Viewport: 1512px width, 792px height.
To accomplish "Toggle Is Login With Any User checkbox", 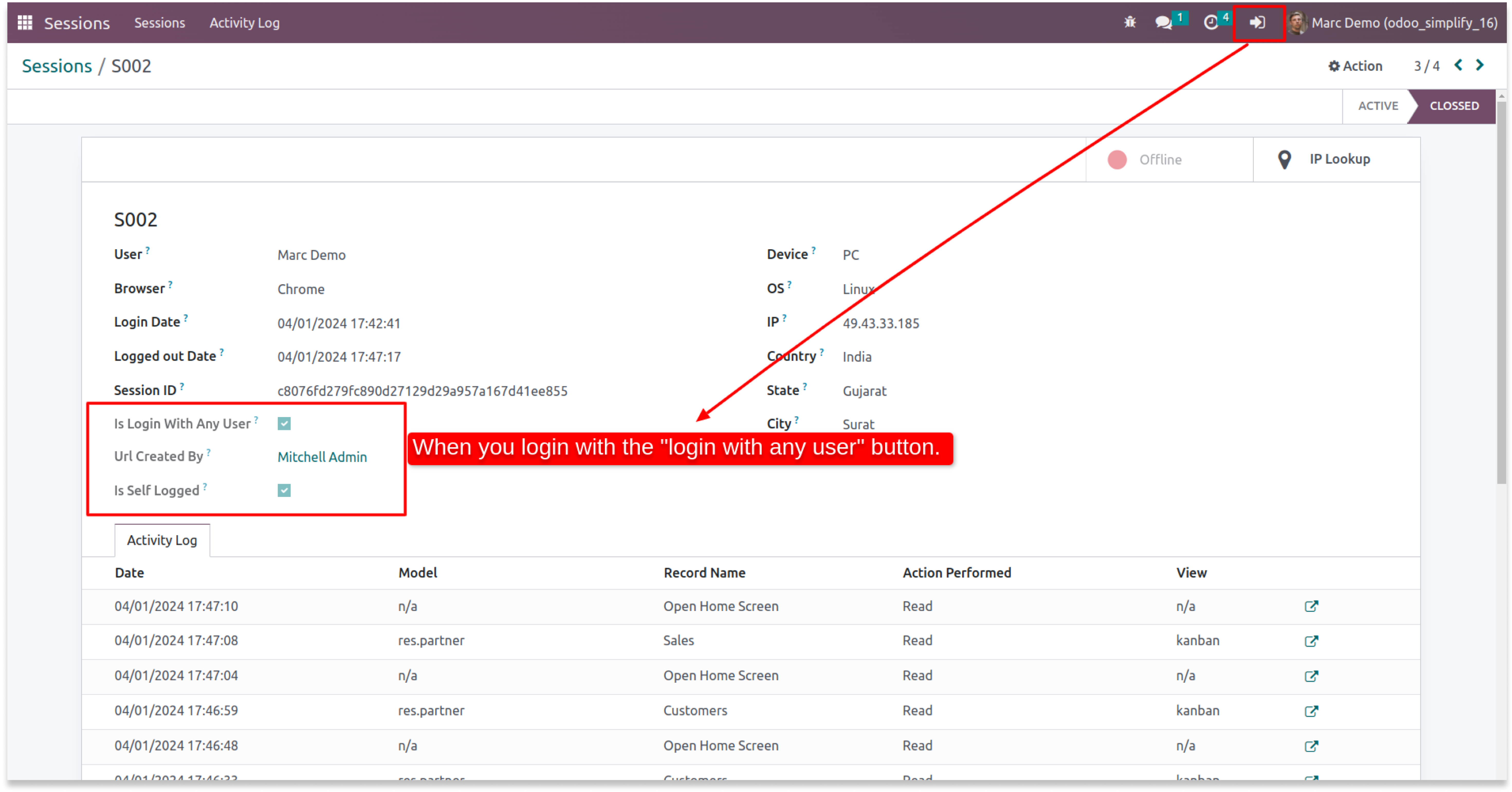I will (x=284, y=423).
